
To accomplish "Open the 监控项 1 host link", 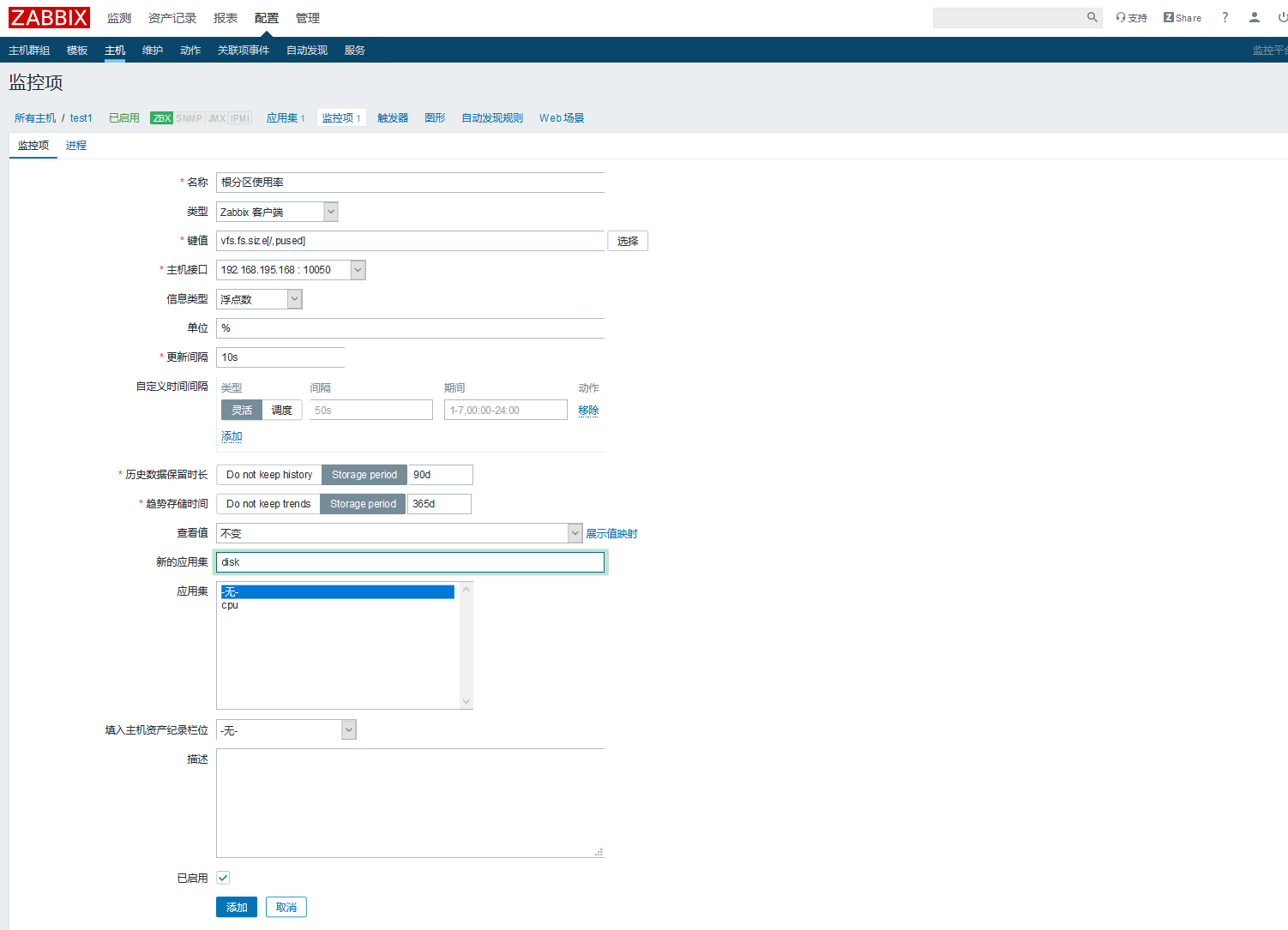I will [341, 118].
